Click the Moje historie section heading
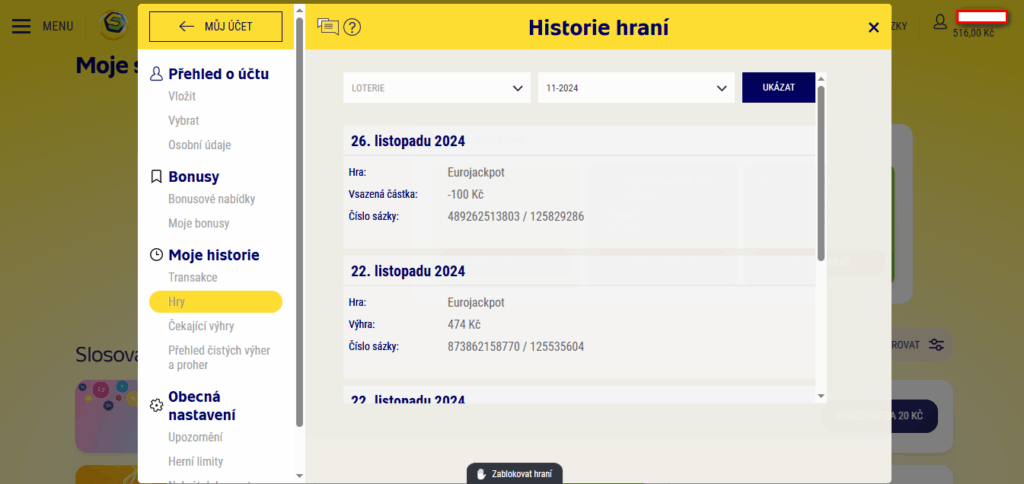Viewport: 1024px width, 484px height. (x=214, y=255)
